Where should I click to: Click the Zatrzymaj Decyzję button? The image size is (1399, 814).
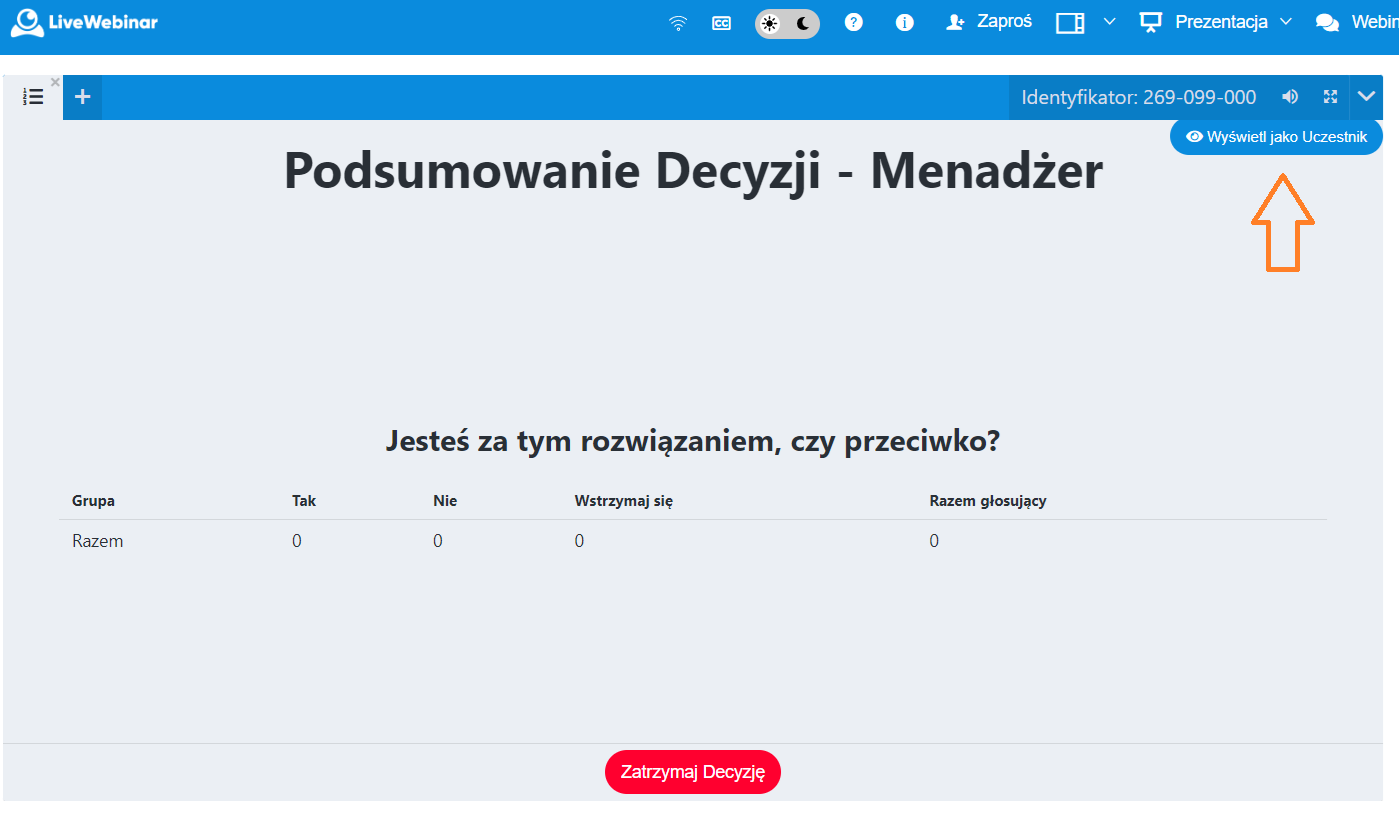click(x=692, y=772)
